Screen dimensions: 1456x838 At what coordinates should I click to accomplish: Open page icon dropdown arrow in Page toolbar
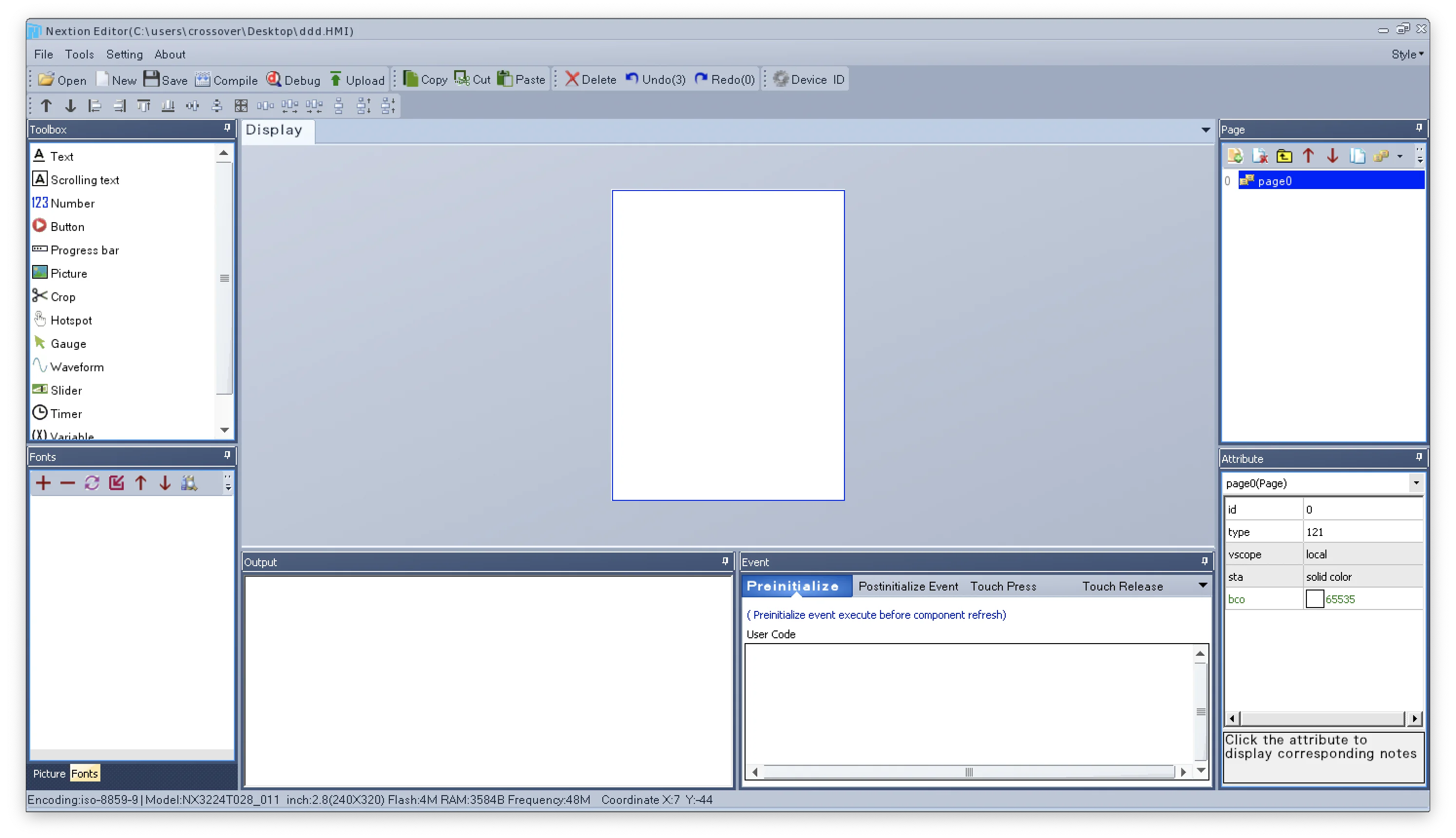(1401, 156)
